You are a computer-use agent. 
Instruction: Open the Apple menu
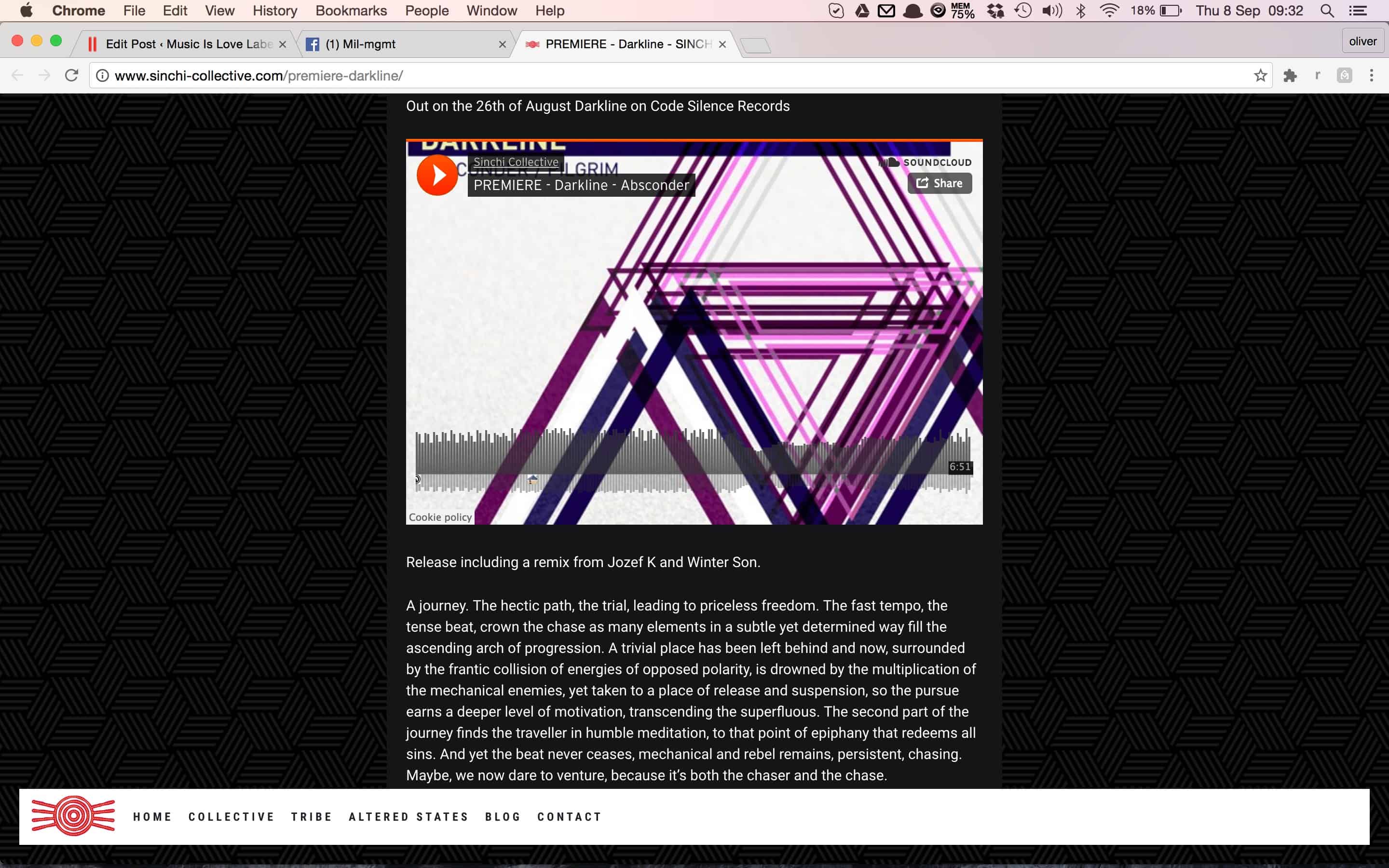coord(26,10)
